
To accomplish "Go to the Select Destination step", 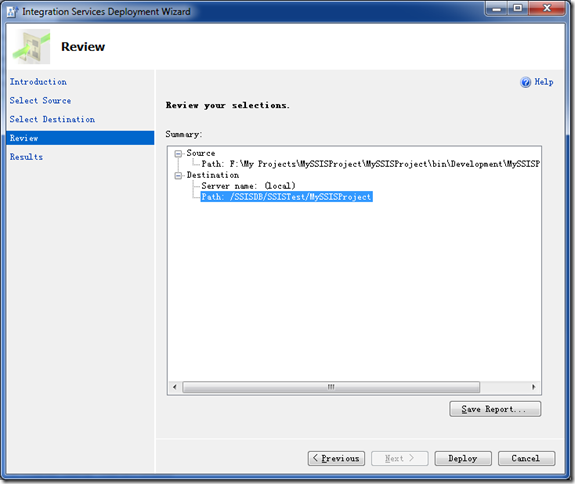I will tap(52, 119).
